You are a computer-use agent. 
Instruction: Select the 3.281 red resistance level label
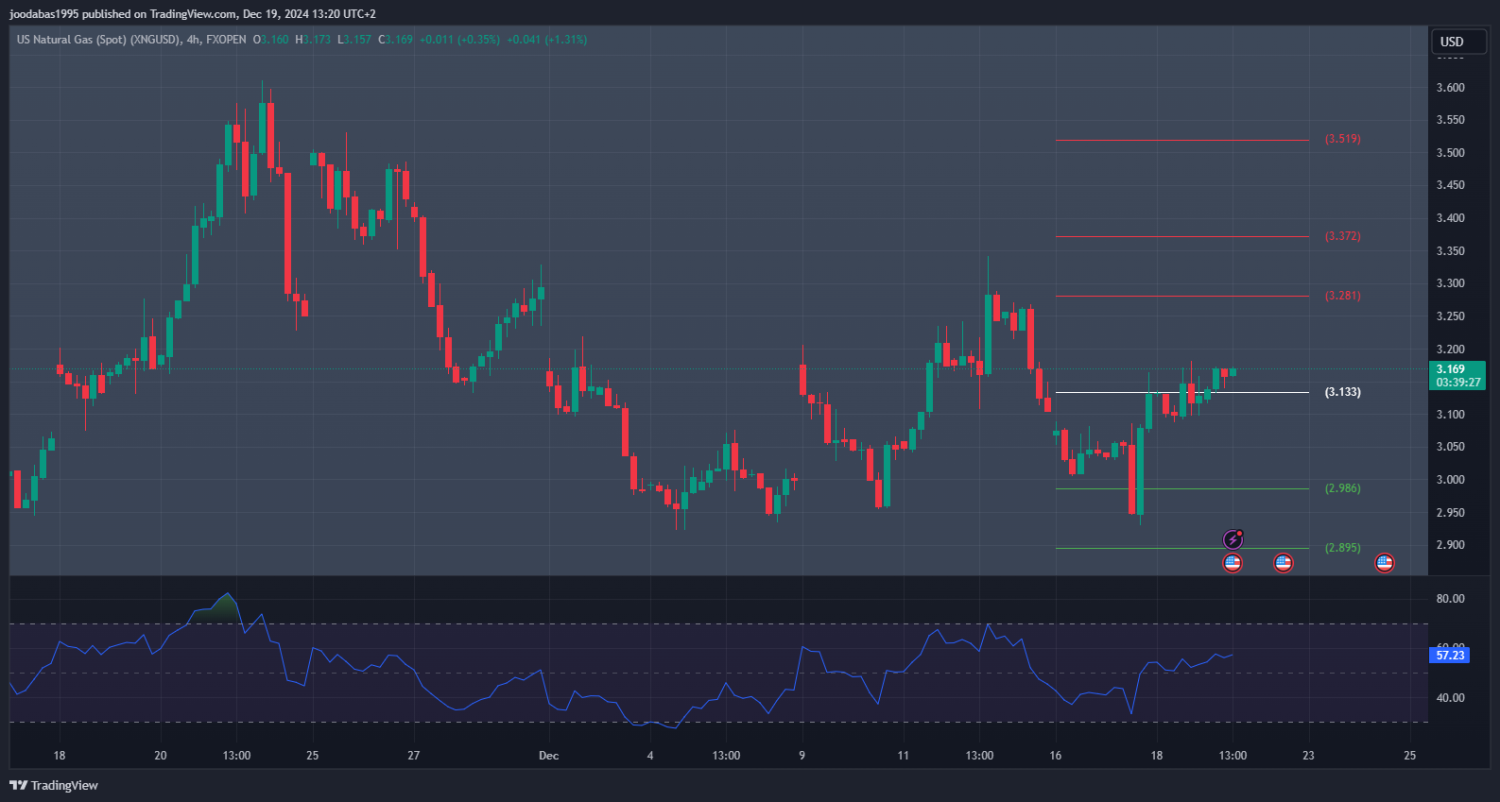(1342, 296)
